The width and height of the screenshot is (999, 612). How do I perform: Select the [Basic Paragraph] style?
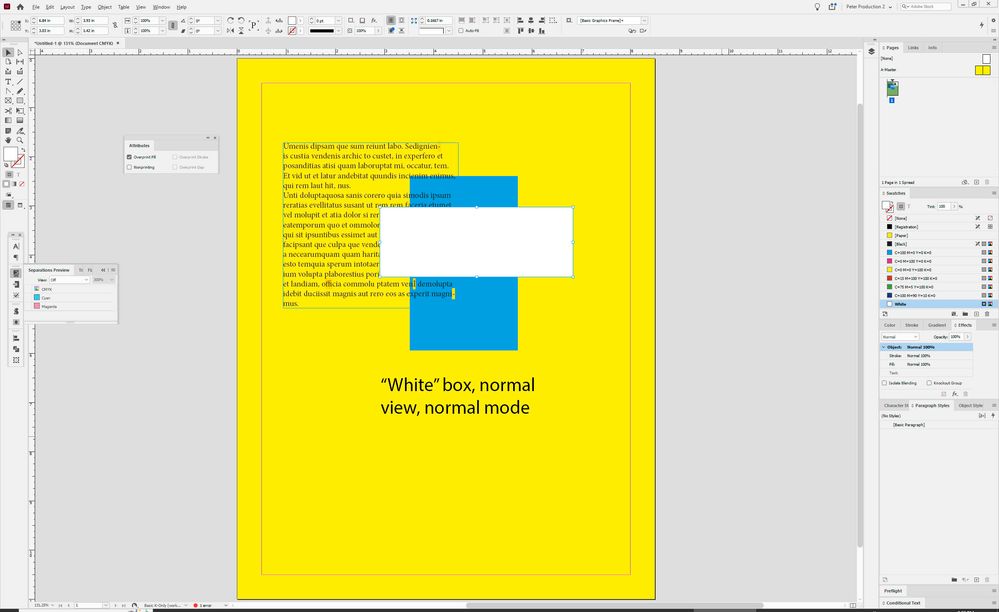[910, 425]
